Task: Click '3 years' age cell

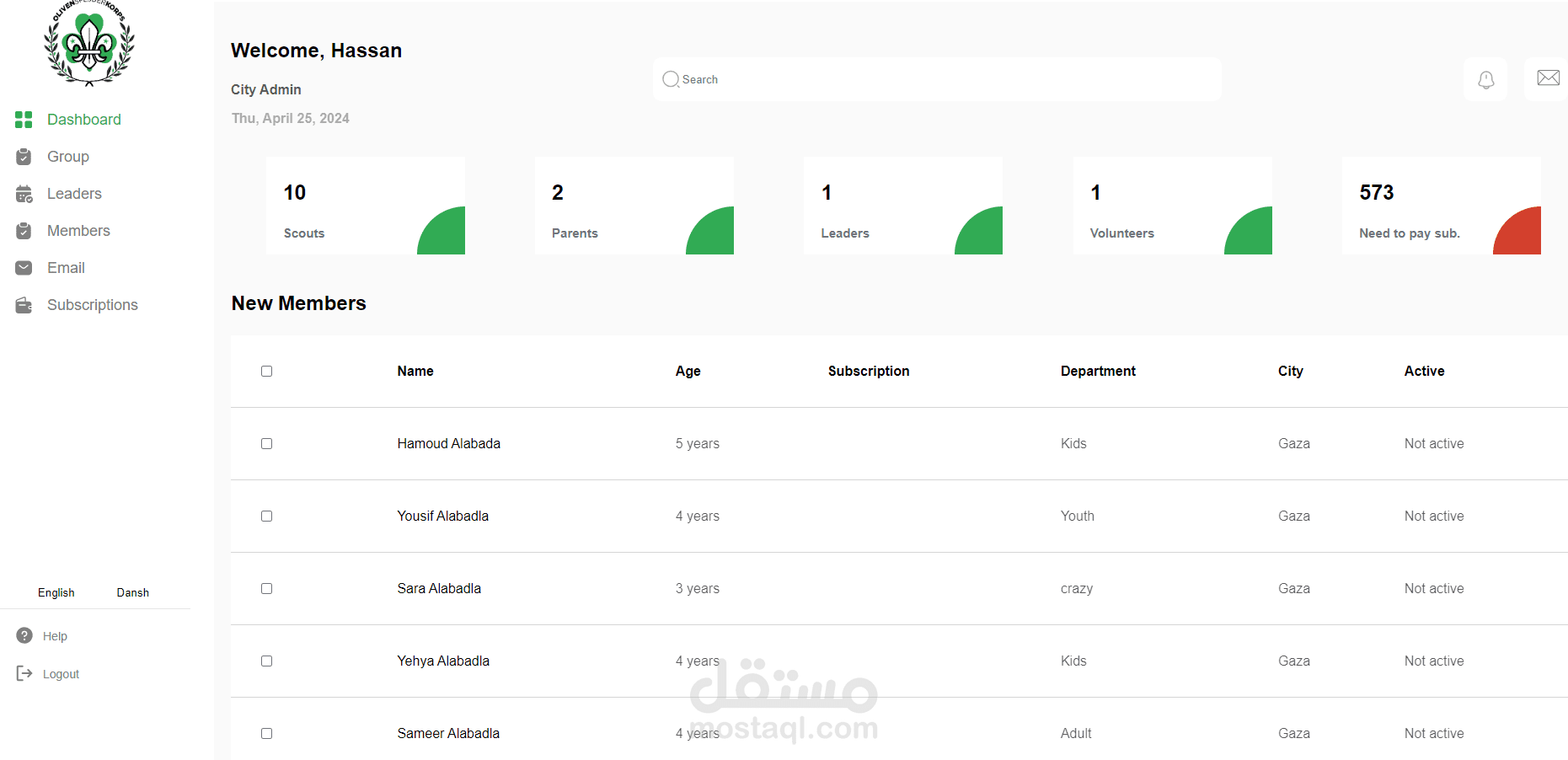Action: pos(698,589)
